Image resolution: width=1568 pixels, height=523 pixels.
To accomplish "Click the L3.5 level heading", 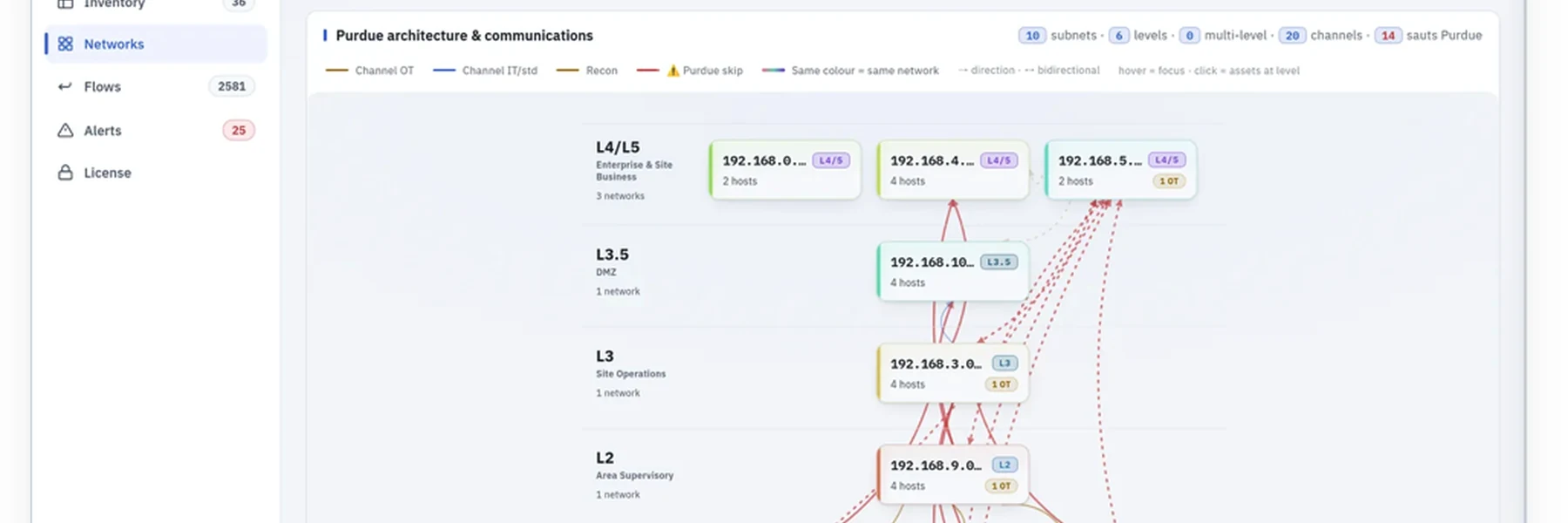I will coord(612,255).
